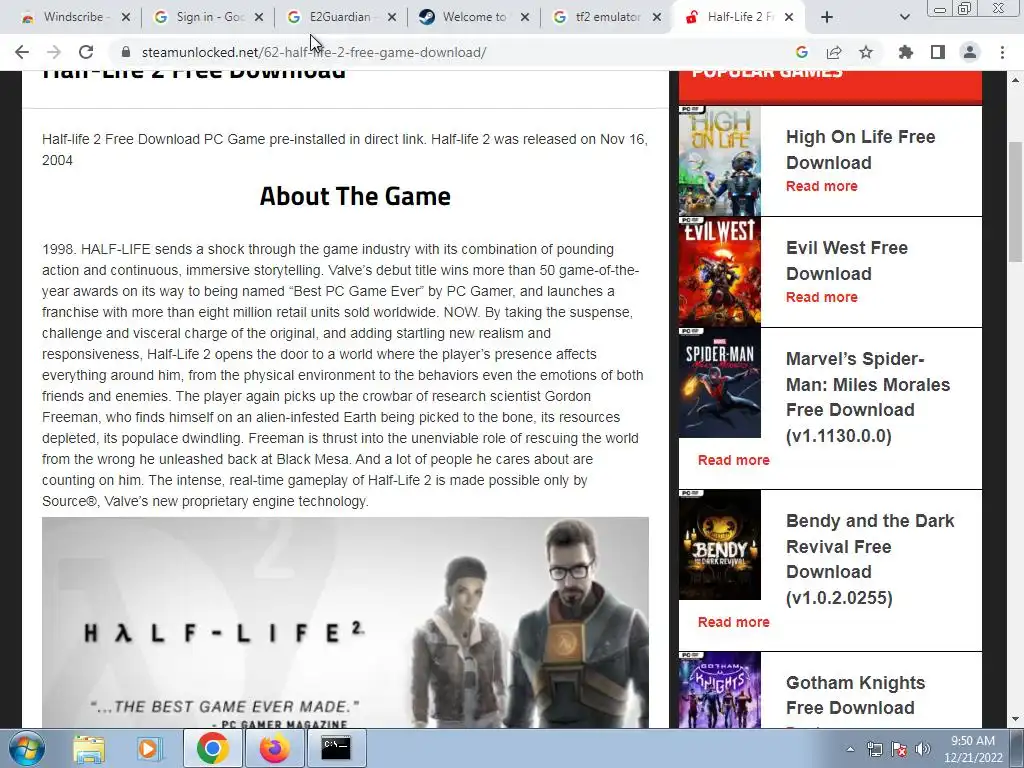Click Read more under Spider-Man Miles Morales

[733, 460]
